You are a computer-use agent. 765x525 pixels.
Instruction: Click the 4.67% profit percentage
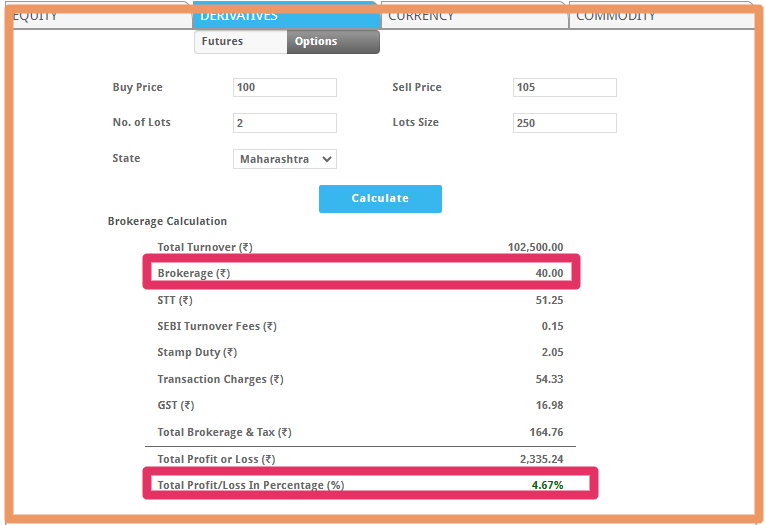(546, 485)
